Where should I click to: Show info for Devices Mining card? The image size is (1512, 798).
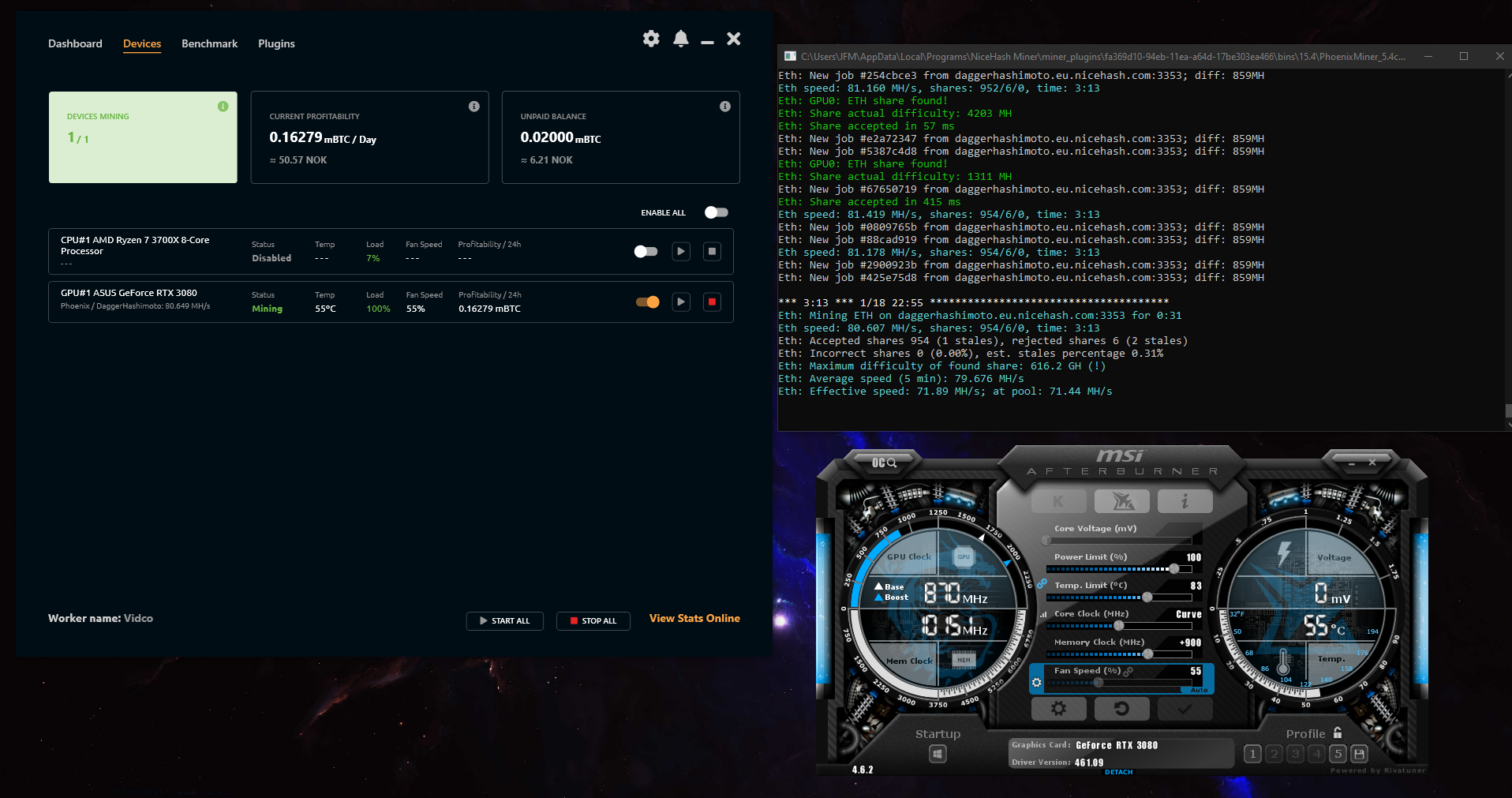click(223, 107)
